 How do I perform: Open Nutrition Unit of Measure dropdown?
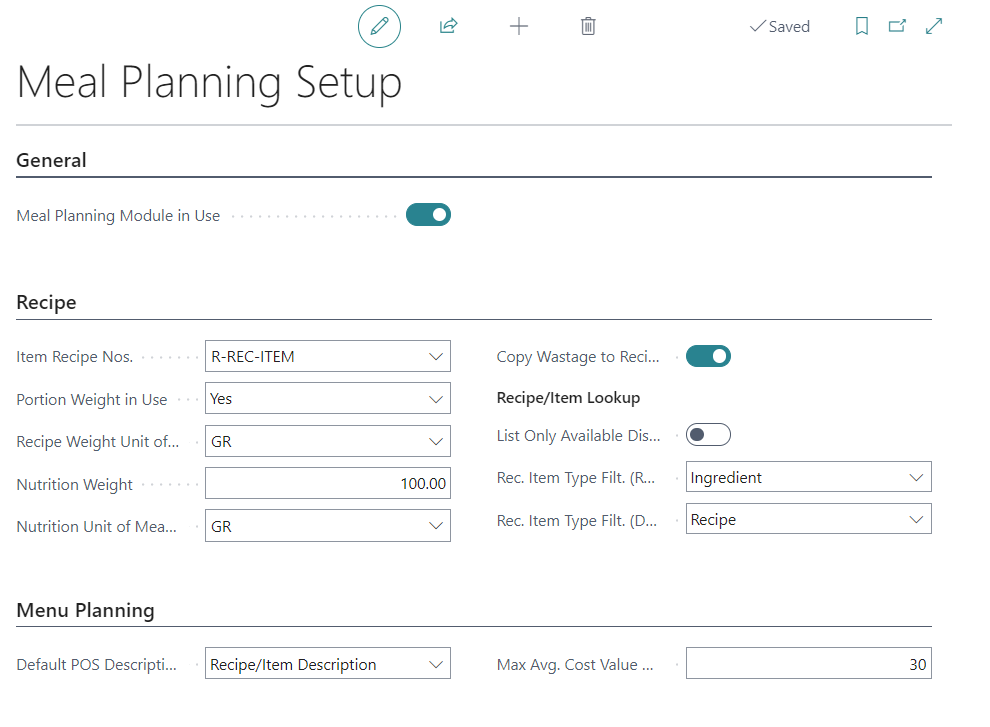pos(435,526)
